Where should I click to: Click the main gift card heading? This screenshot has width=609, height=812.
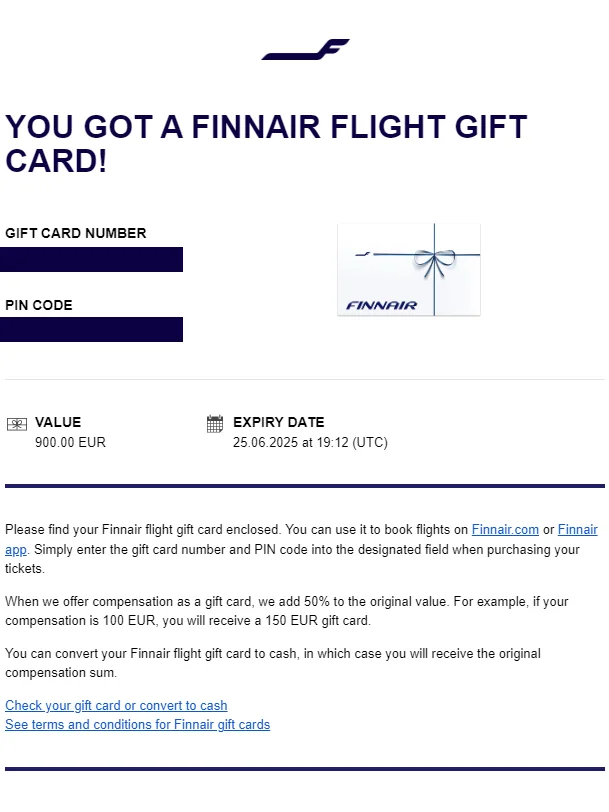pyautogui.click(x=266, y=143)
